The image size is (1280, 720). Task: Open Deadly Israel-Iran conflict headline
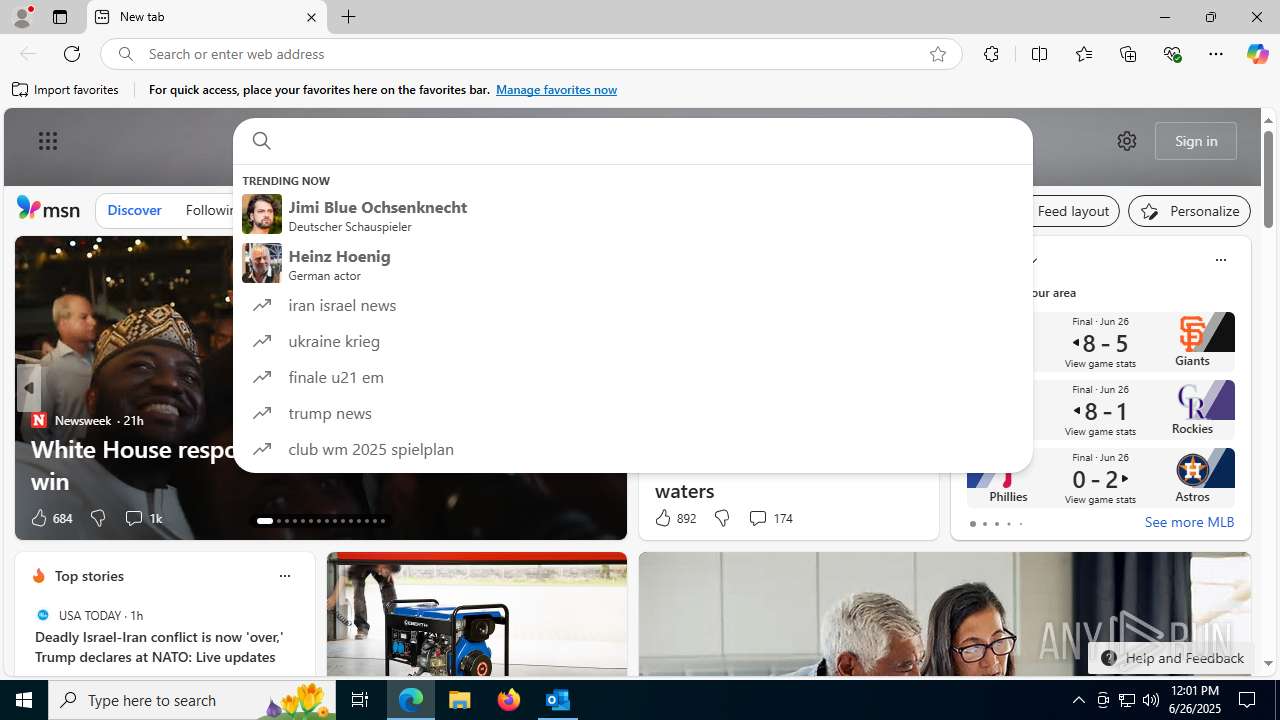click(160, 647)
